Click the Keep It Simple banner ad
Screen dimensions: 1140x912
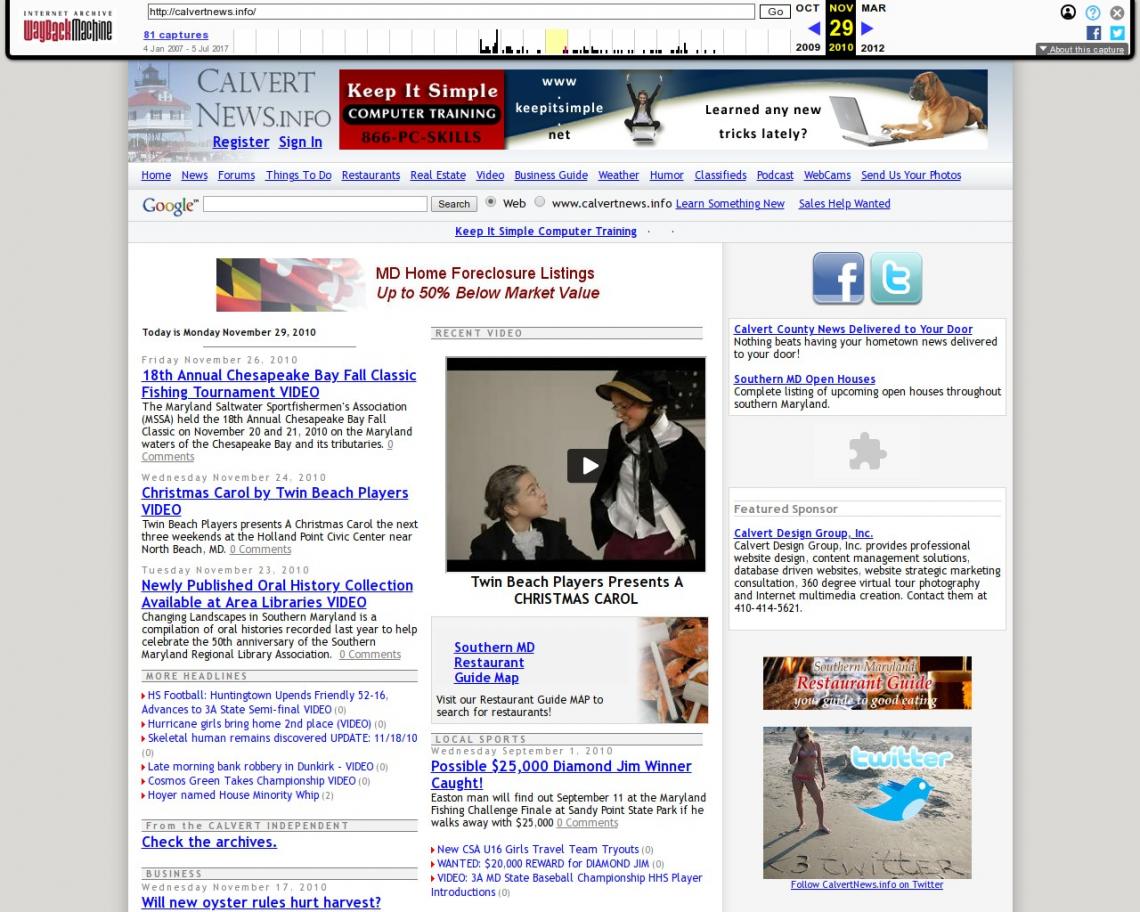[663, 109]
